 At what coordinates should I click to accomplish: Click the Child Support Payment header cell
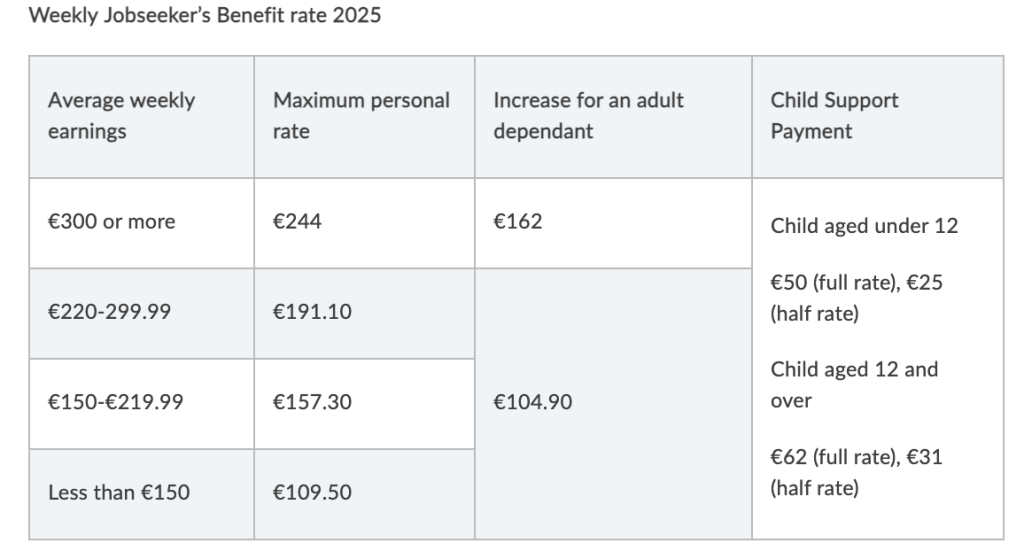click(x=878, y=117)
